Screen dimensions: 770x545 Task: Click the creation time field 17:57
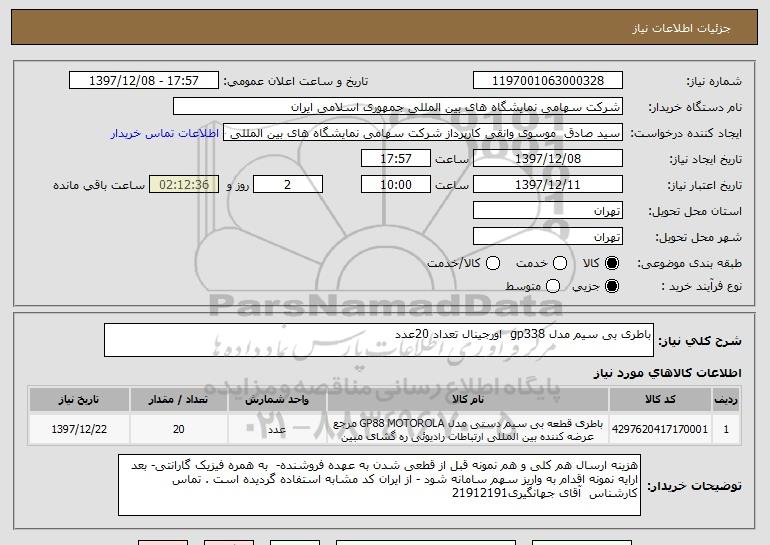396,159
